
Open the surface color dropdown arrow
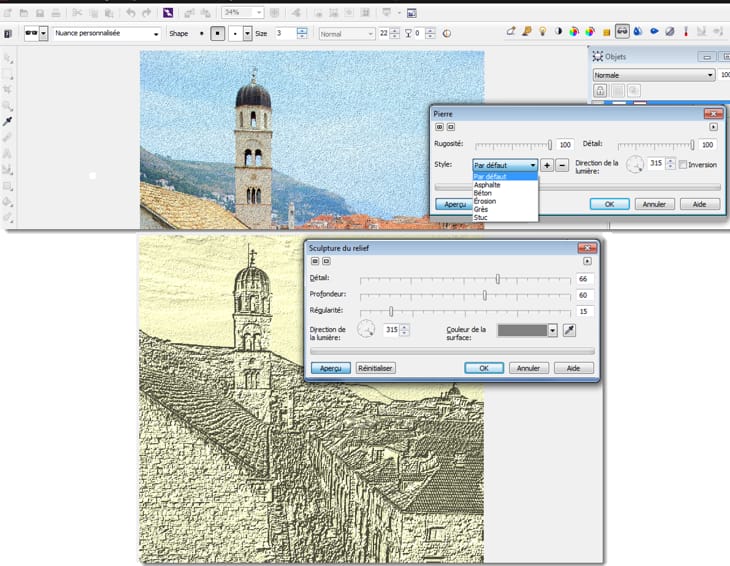552,330
